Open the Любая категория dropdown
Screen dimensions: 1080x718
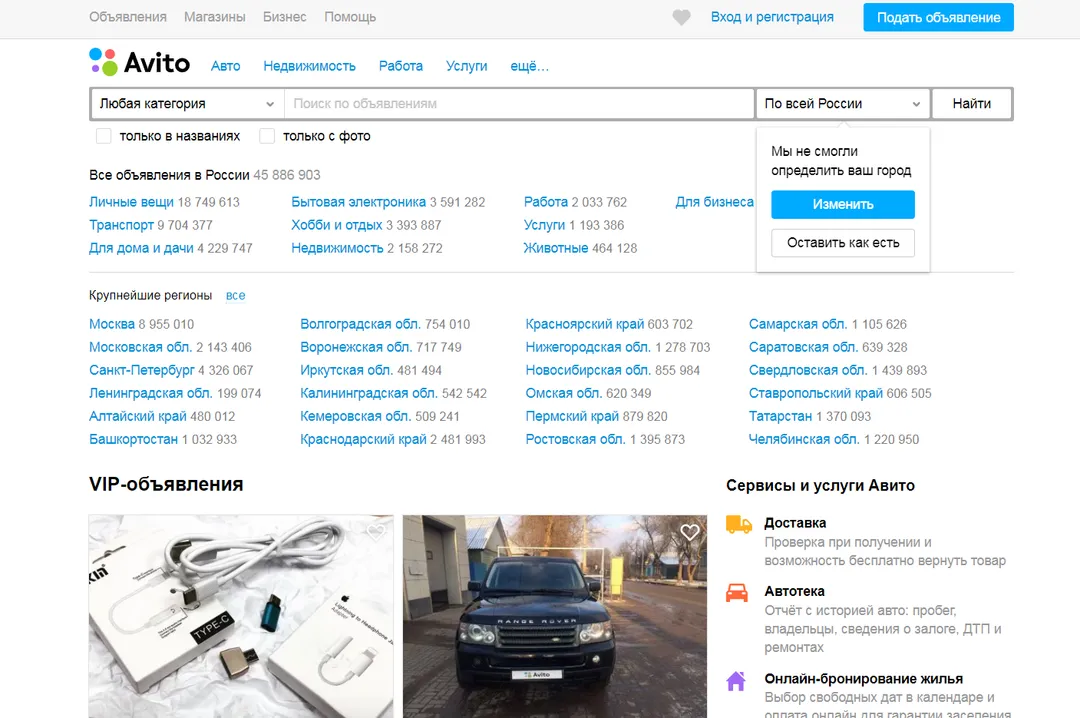click(187, 103)
